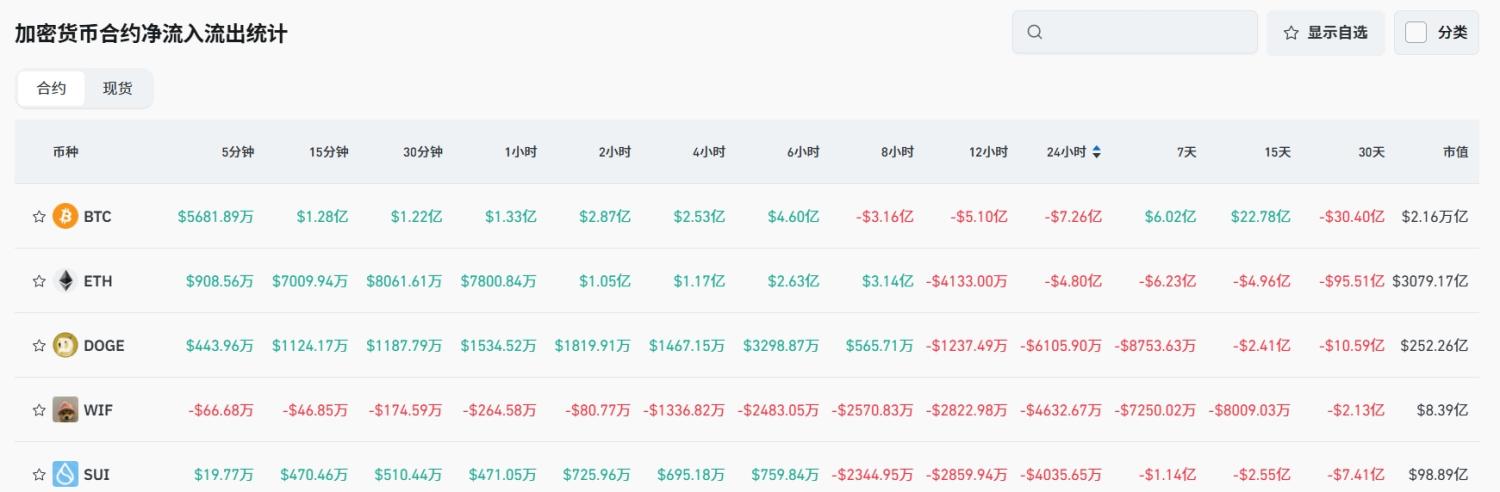Click the SUI coin icon
The height and width of the screenshot is (492, 1500).
click(x=65, y=474)
